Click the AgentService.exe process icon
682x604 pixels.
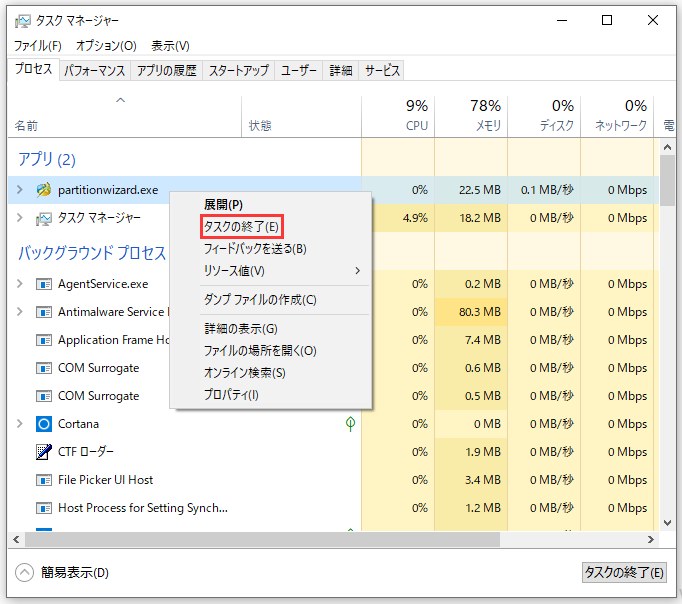coord(43,284)
